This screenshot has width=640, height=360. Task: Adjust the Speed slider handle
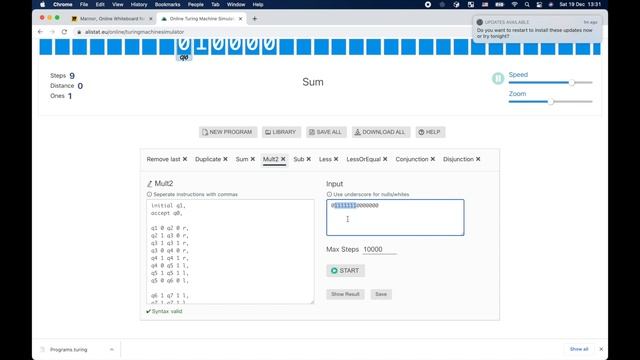571,82
